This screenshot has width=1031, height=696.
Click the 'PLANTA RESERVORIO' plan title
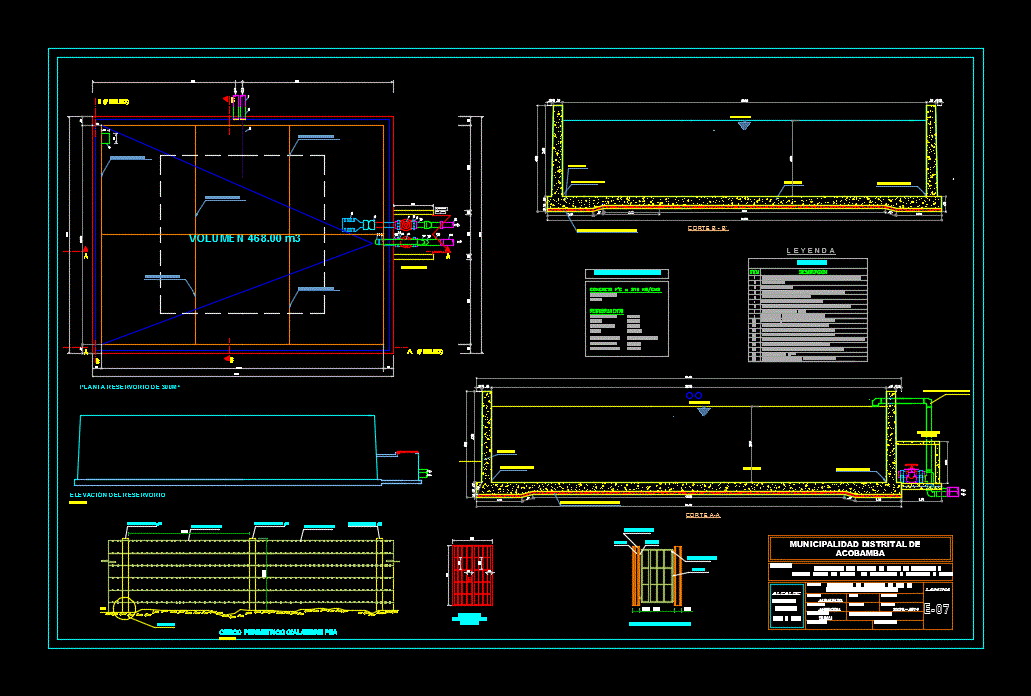point(130,387)
